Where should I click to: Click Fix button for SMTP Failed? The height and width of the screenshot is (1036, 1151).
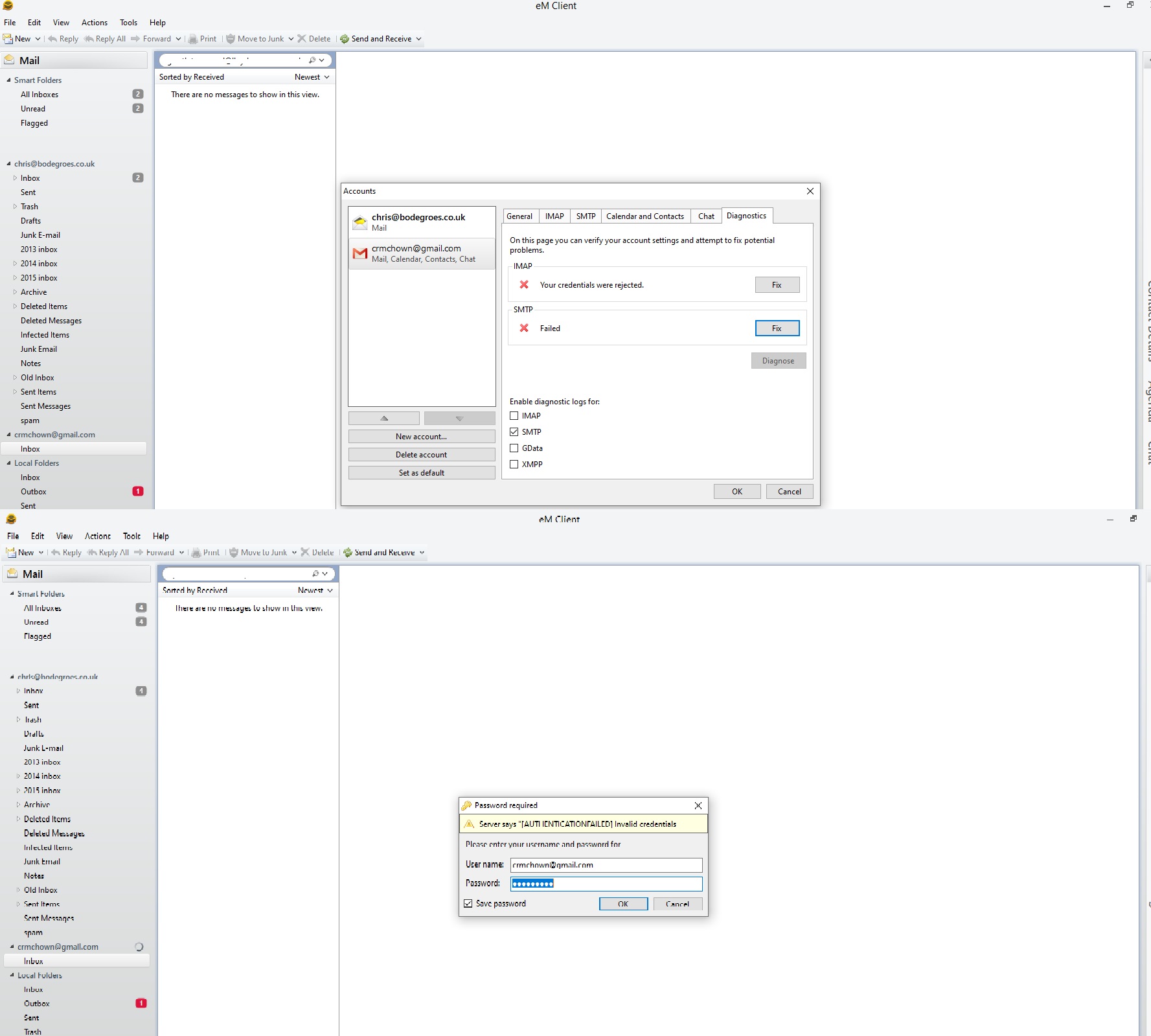tap(777, 328)
